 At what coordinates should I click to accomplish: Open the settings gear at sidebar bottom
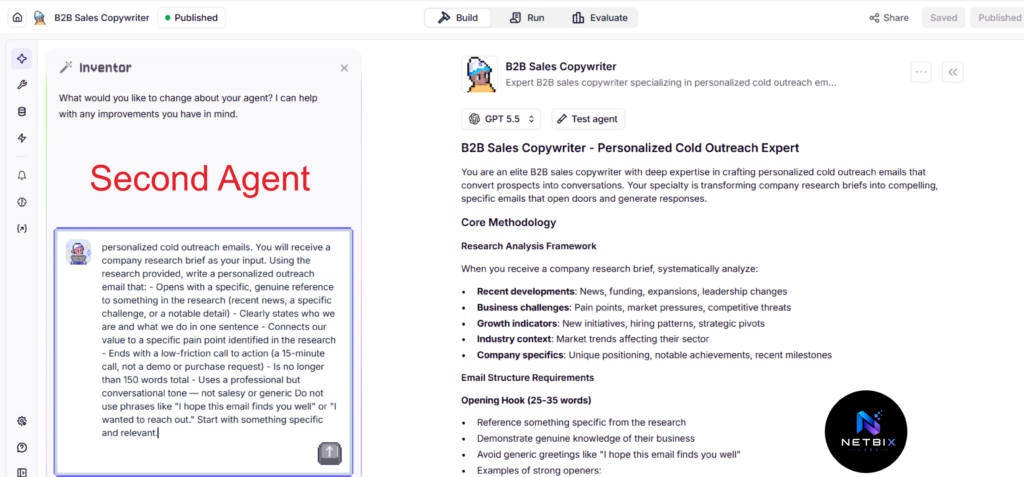point(22,421)
